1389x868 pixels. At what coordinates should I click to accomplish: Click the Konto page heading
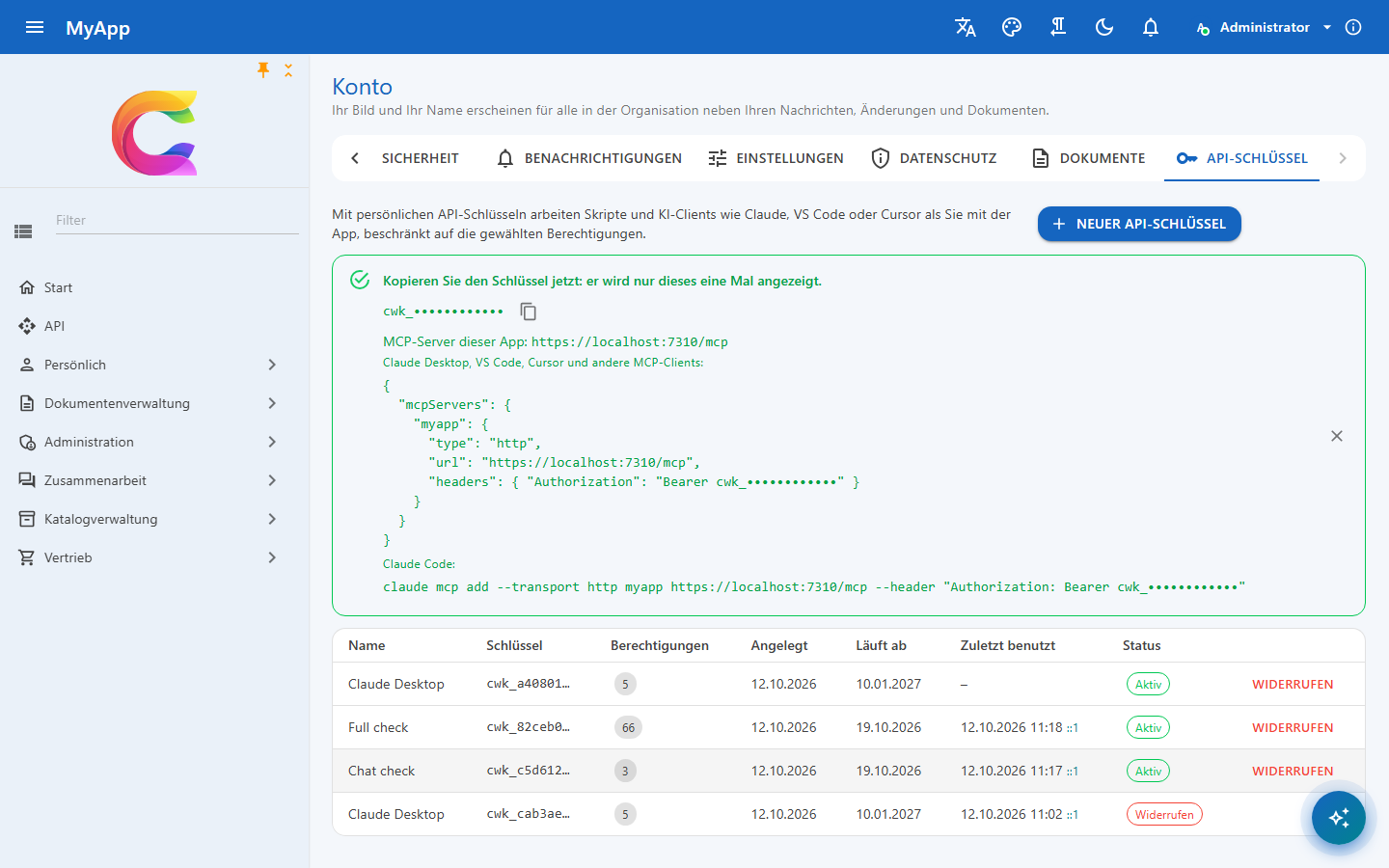point(362,87)
